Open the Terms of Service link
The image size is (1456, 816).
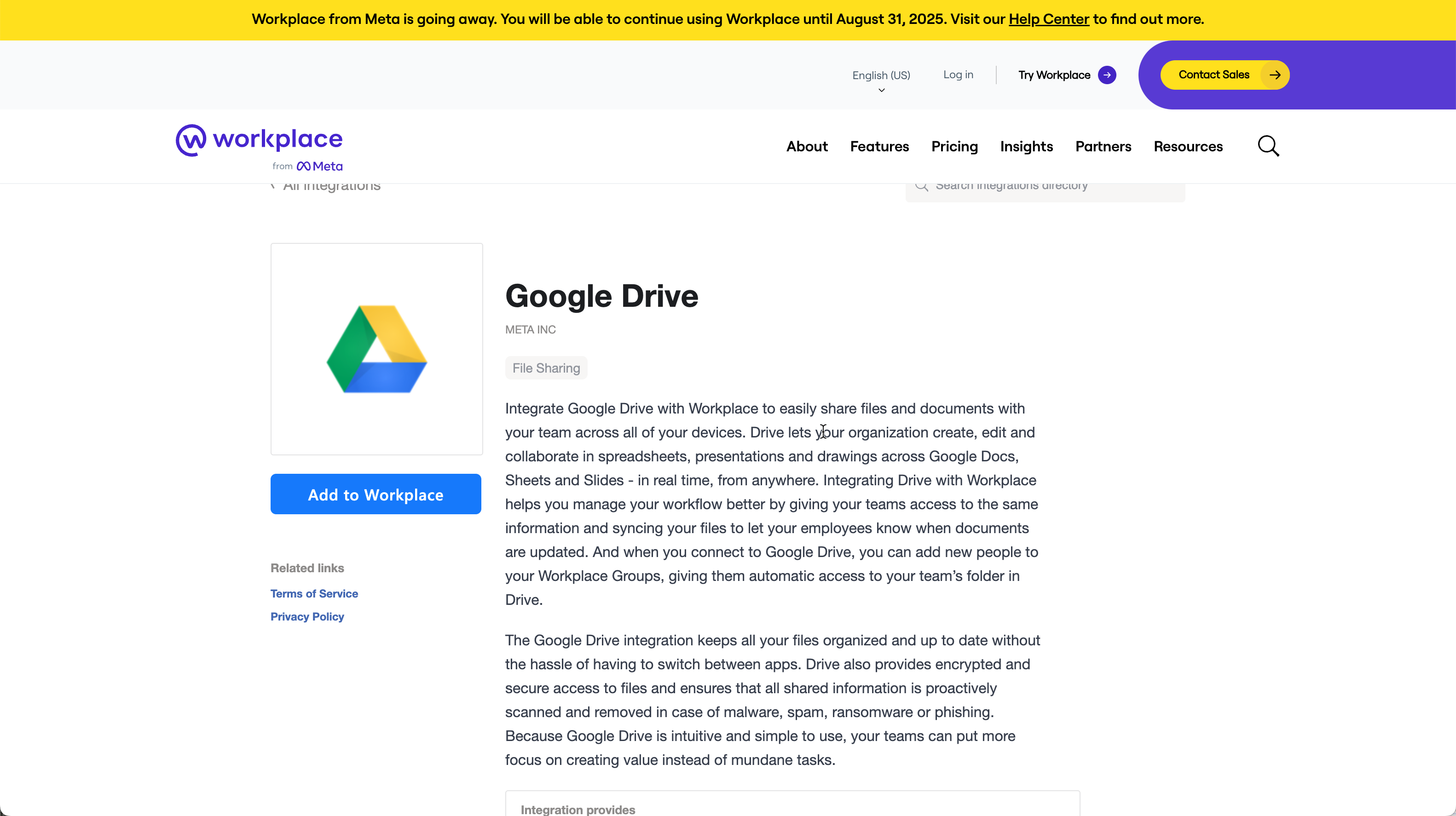(x=314, y=593)
